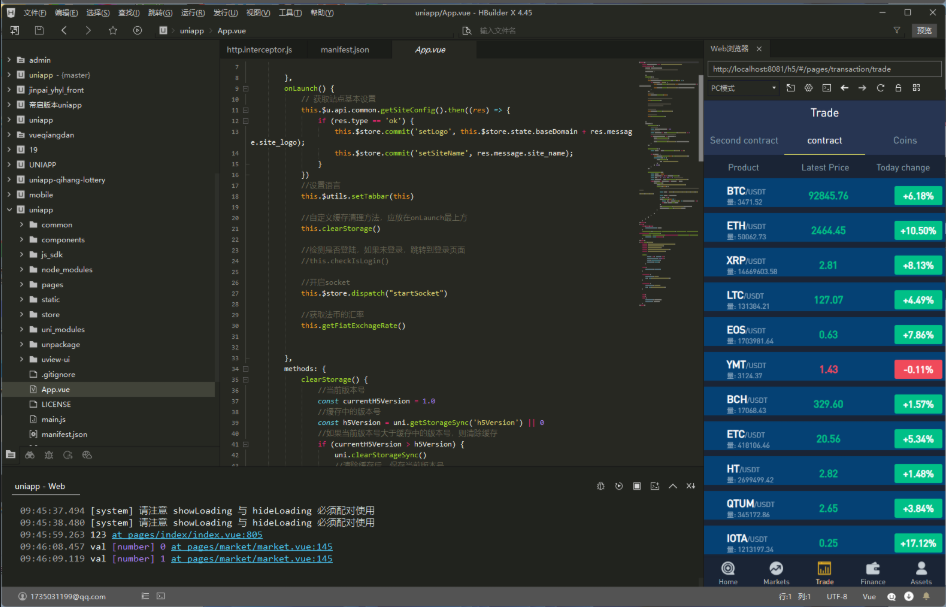946x607 pixels.
Task: Open main.js in the file tree
Action: (x=54, y=419)
